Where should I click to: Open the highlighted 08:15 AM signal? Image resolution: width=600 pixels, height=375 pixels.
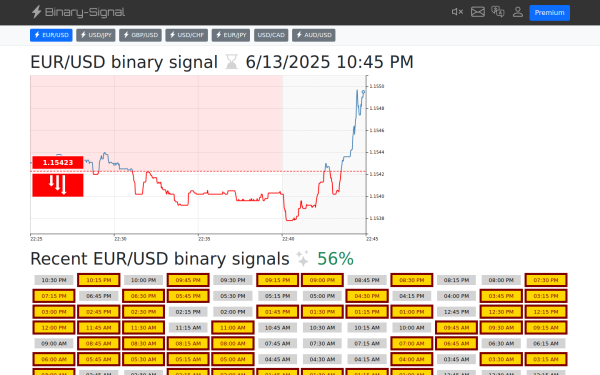point(188,344)
